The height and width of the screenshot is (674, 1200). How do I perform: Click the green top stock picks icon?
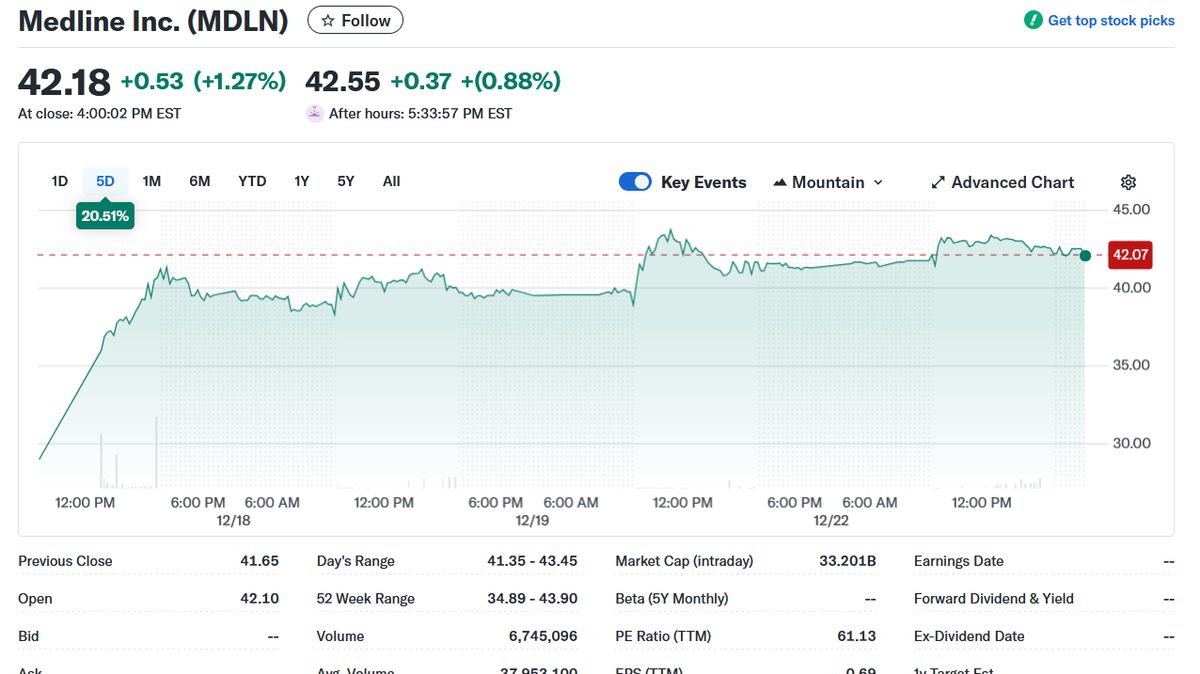pos(1033,20)
